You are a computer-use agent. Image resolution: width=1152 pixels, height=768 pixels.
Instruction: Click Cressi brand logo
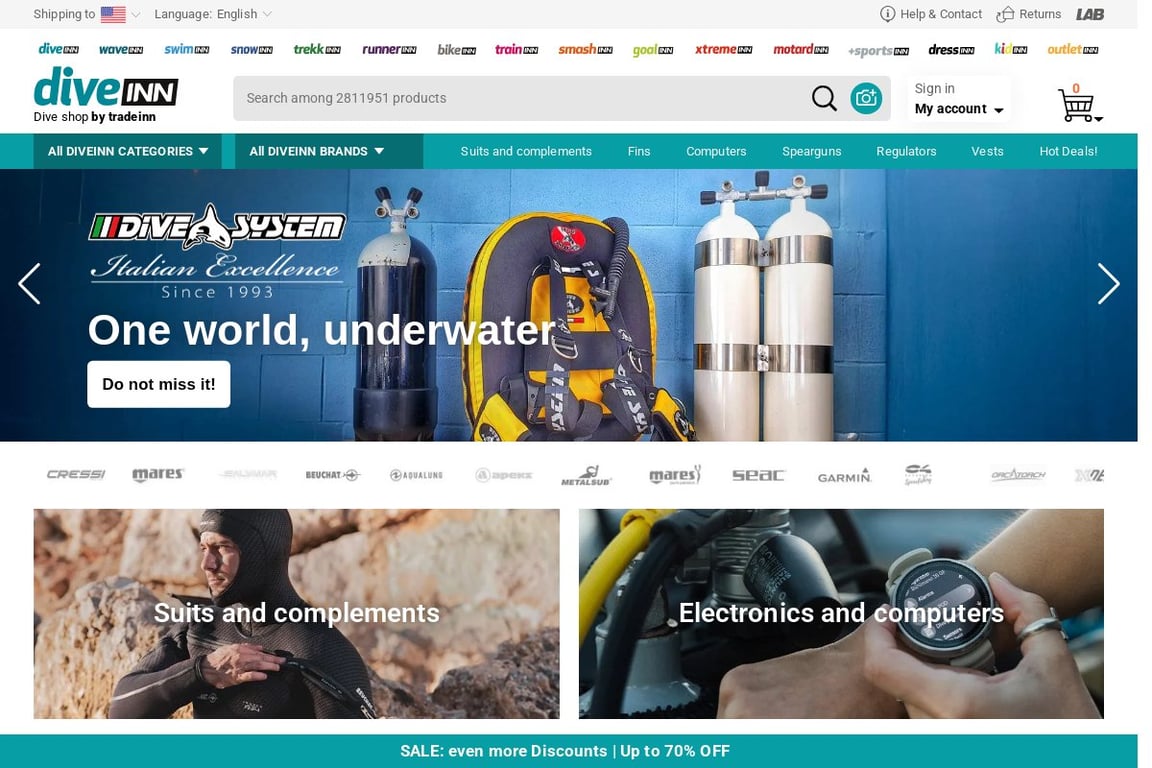click(x=76, y=475)
